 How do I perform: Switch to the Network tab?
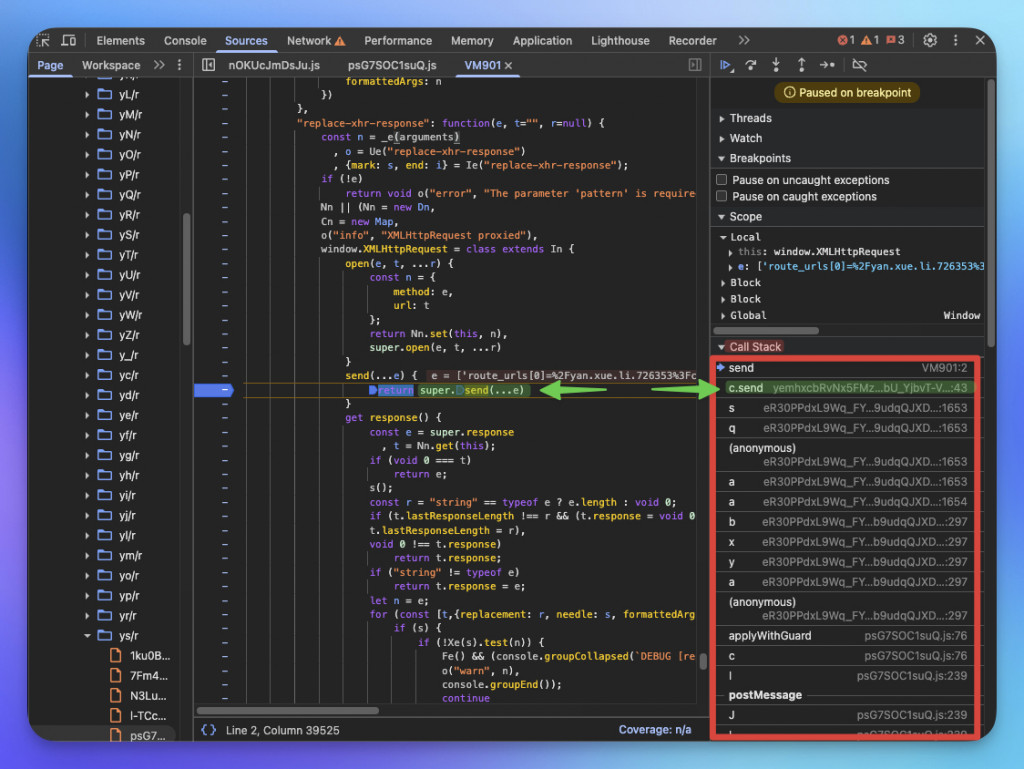[309, 41]
